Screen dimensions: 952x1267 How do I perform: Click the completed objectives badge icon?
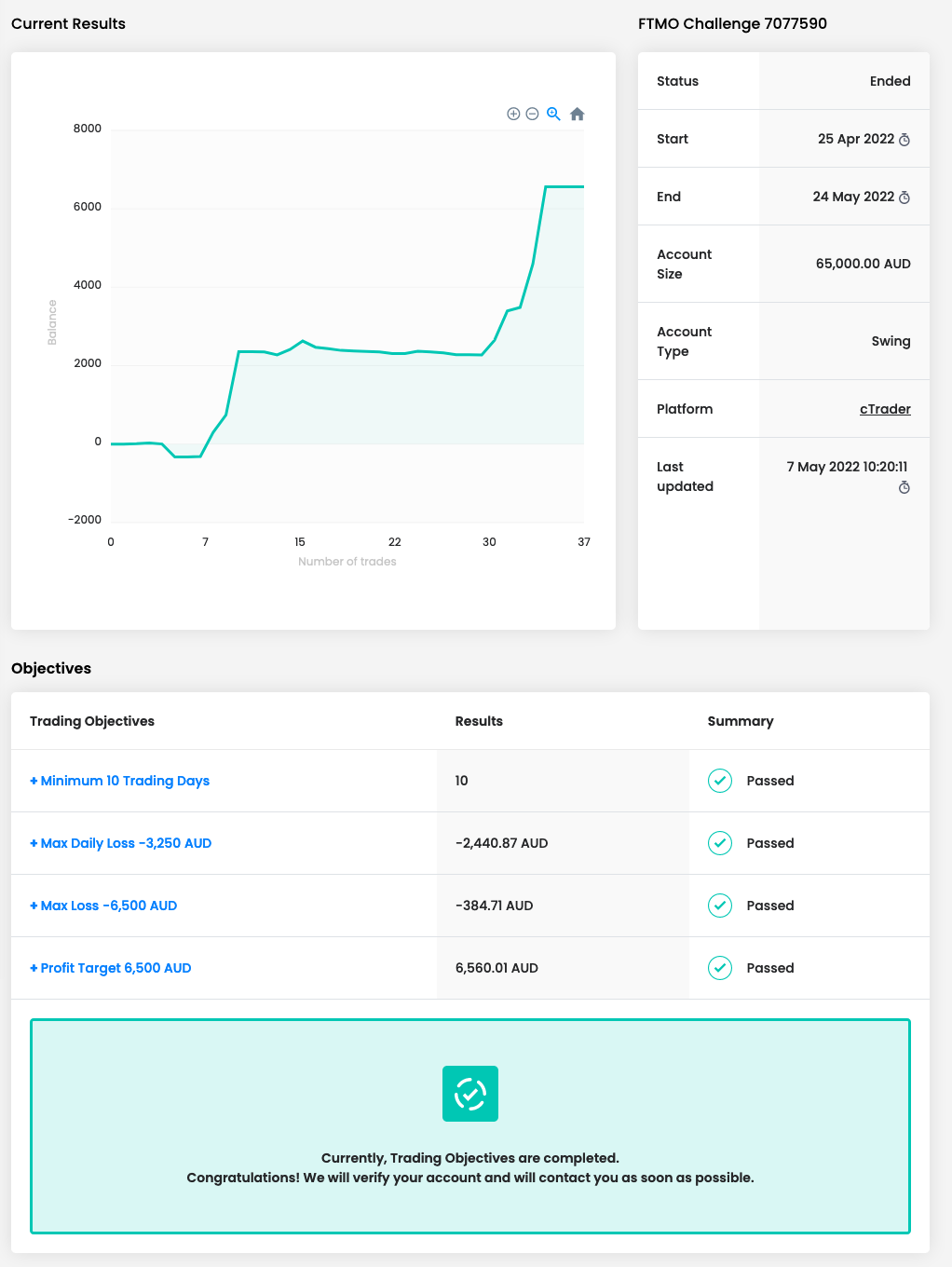(x=470, y=1094)
